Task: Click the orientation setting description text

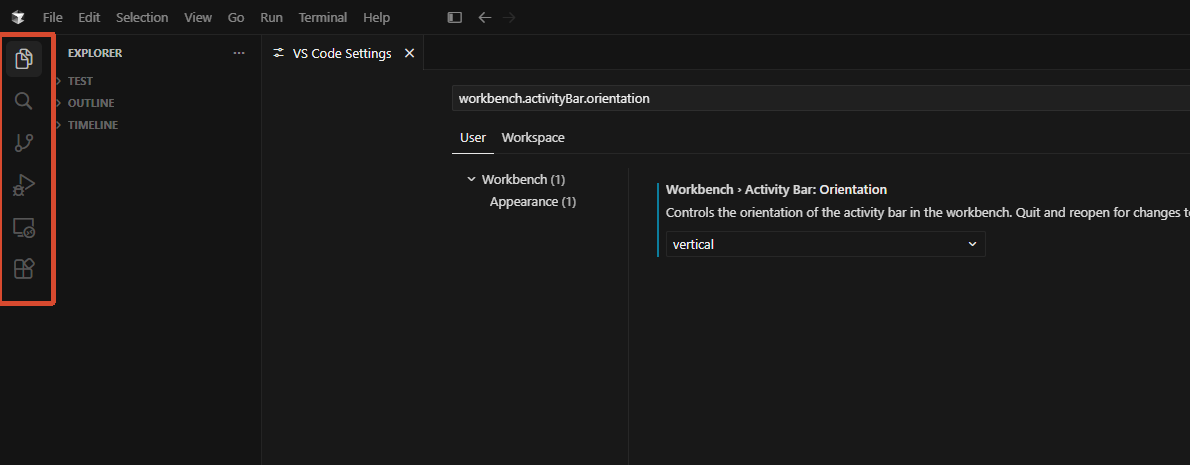Action: (927, 212)
